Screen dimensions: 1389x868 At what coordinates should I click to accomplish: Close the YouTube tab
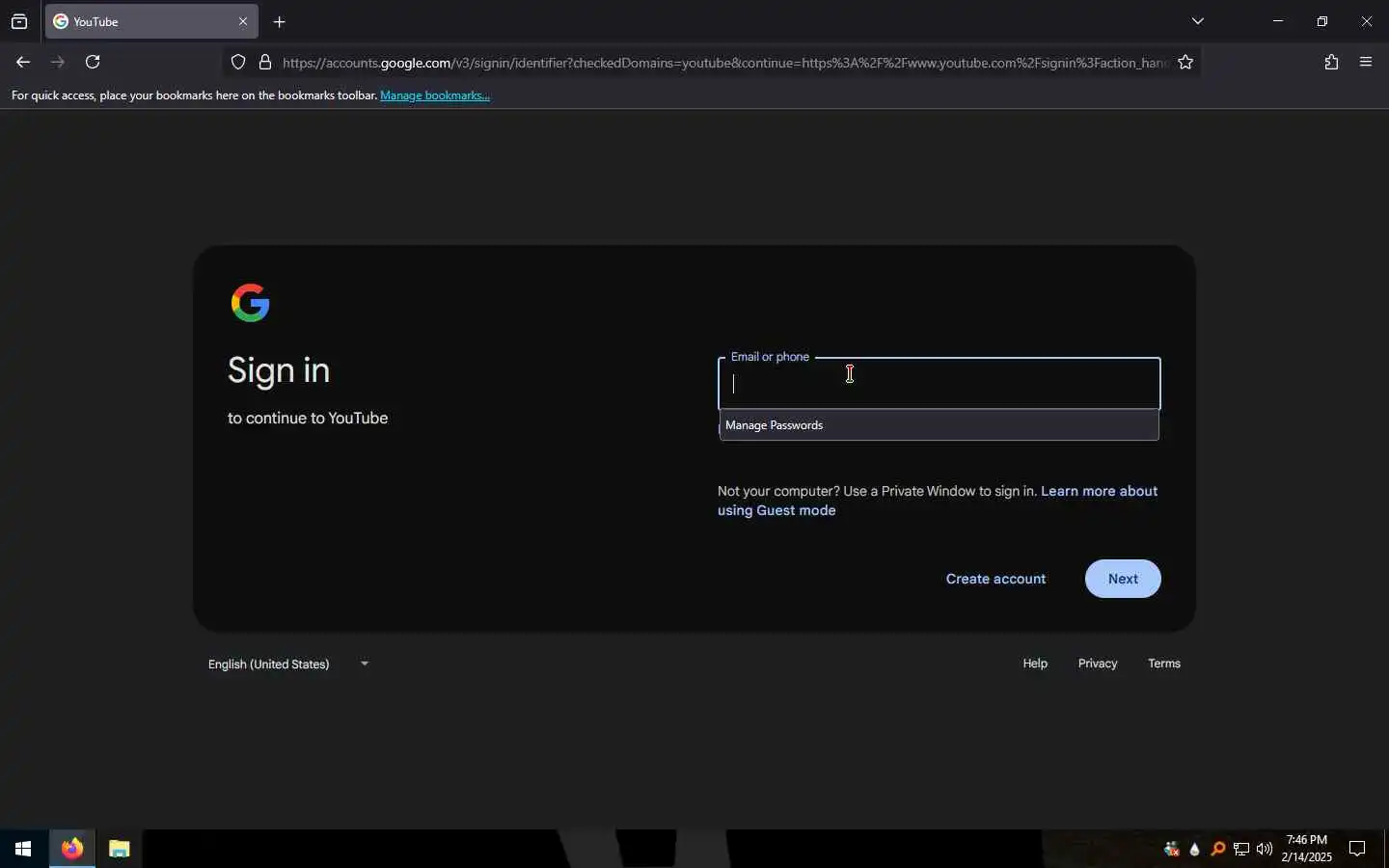[243, 21]
